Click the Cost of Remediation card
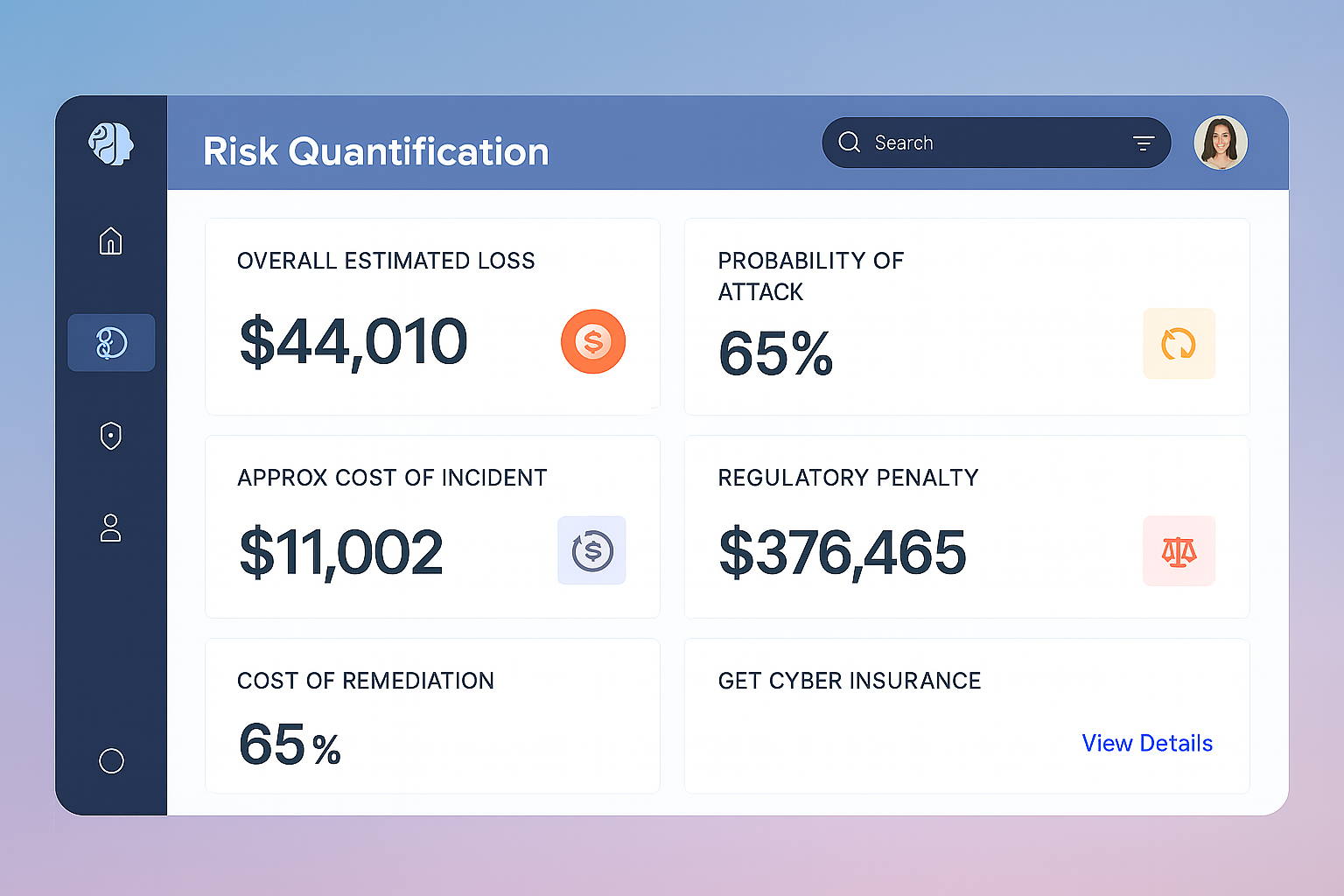The height and width of the screenshot is (896, 1344). [432, 716]
